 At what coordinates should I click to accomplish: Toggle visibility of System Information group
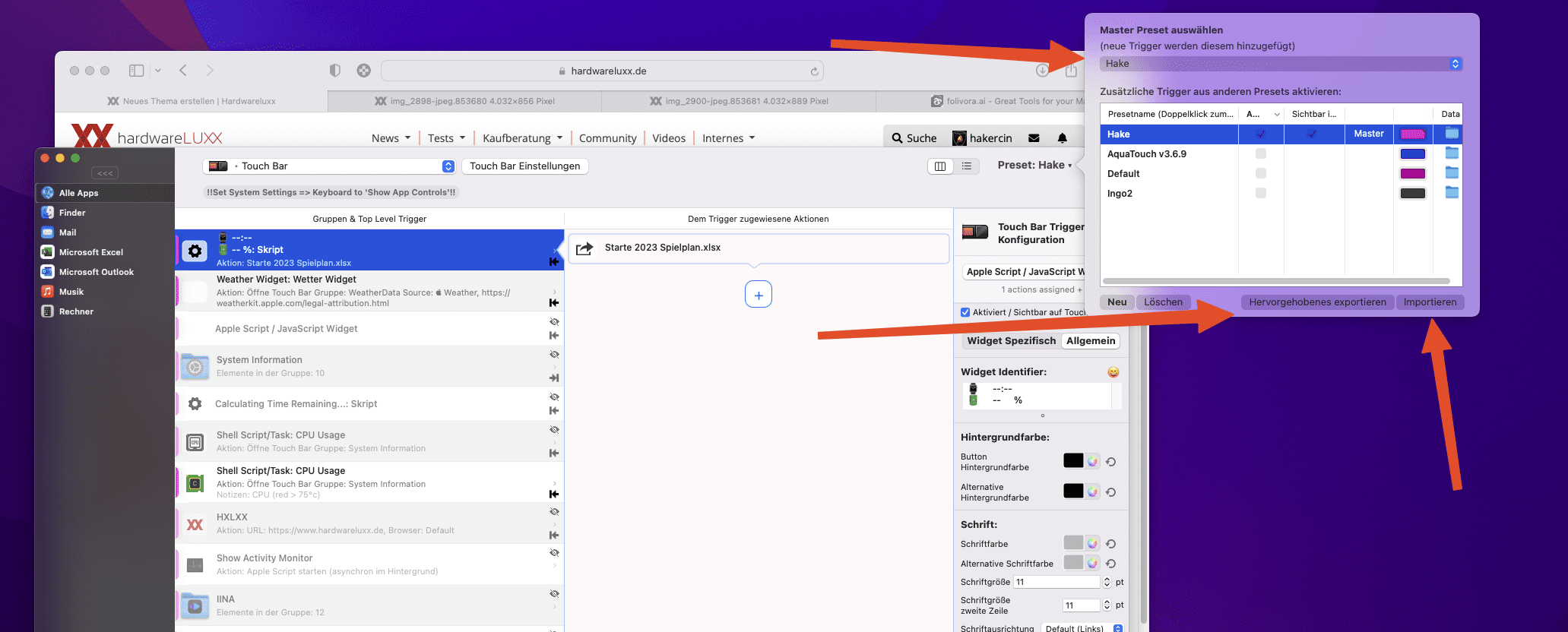tap(554, 355)
